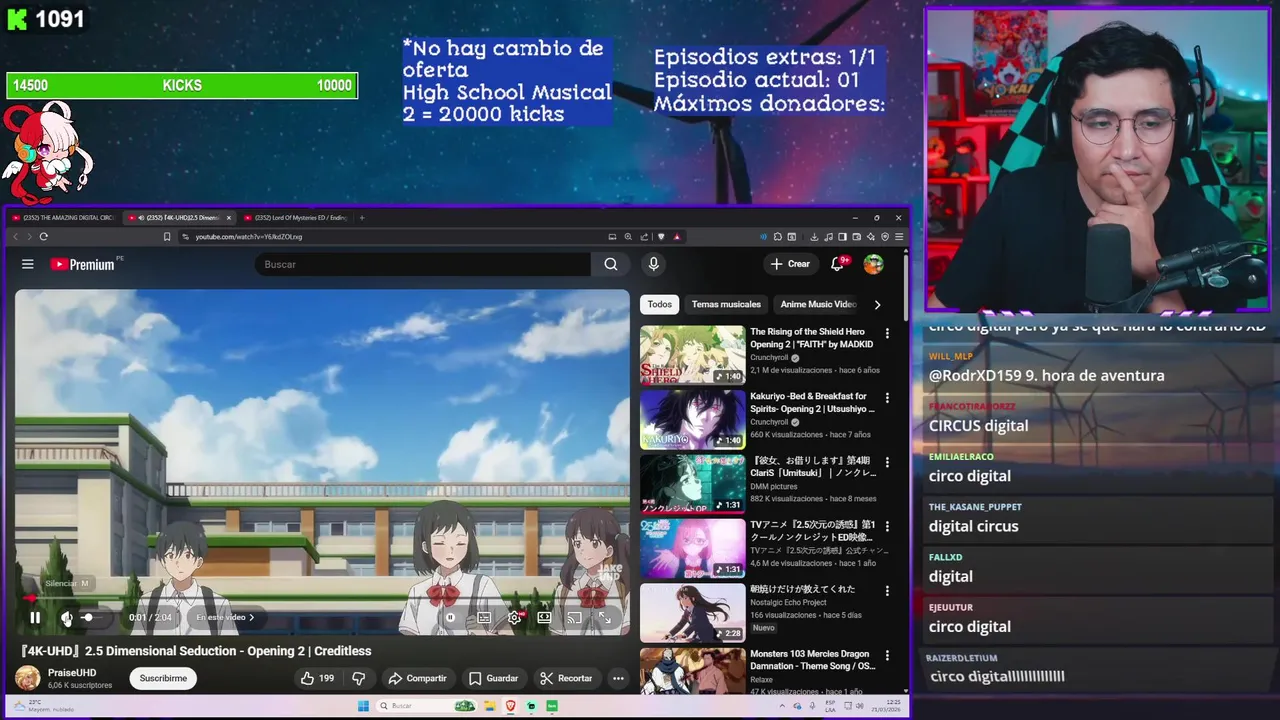Open the PraiseUHD channel name

point(72,673)
